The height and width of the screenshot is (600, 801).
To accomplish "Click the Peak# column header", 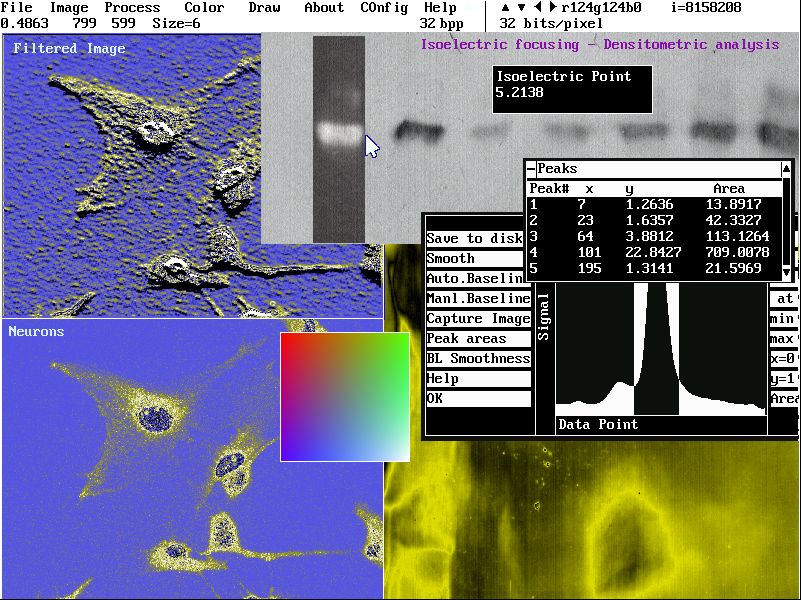I will pos(549,189).
